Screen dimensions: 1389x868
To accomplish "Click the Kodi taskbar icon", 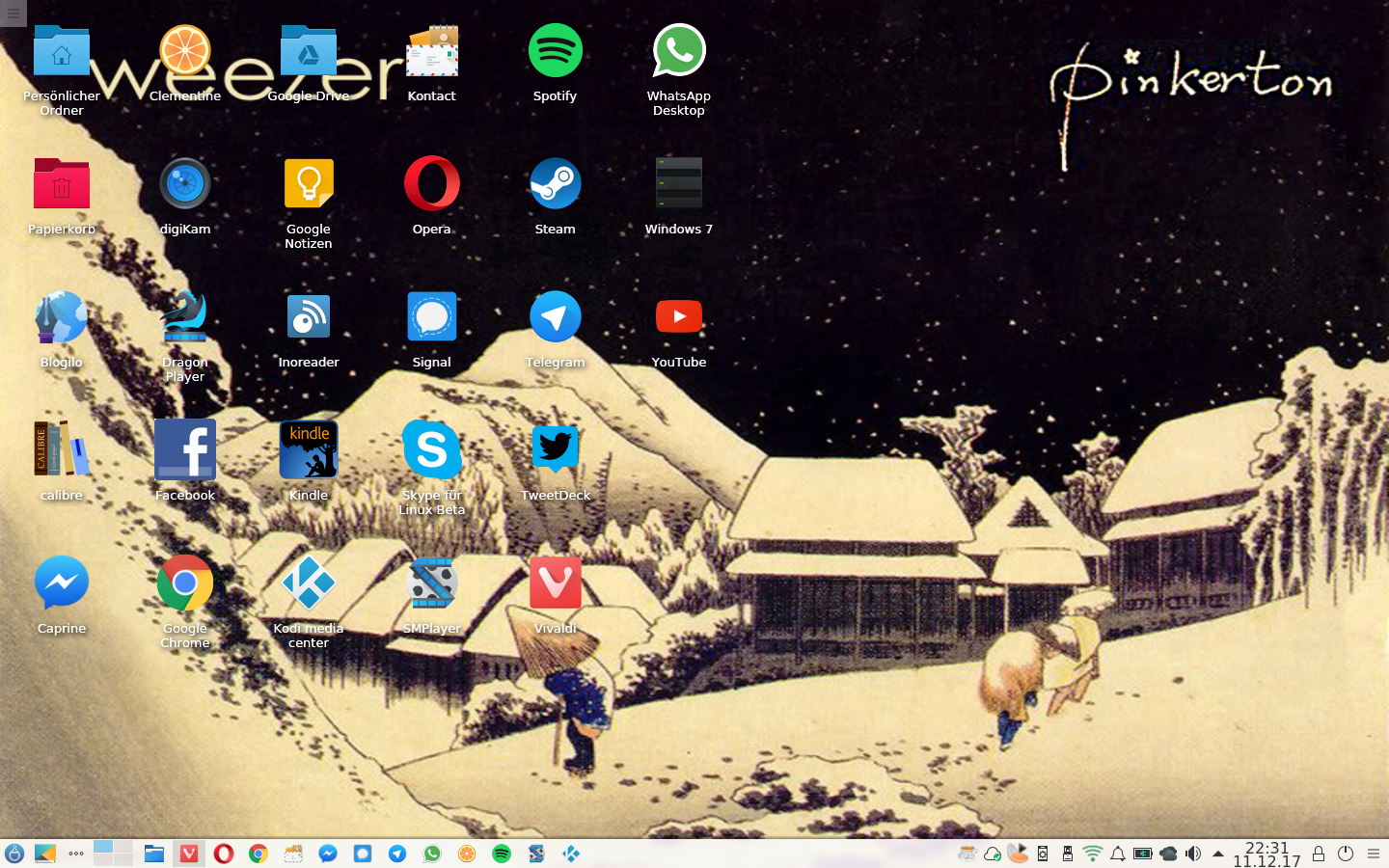I will click(x=571, y=854).
